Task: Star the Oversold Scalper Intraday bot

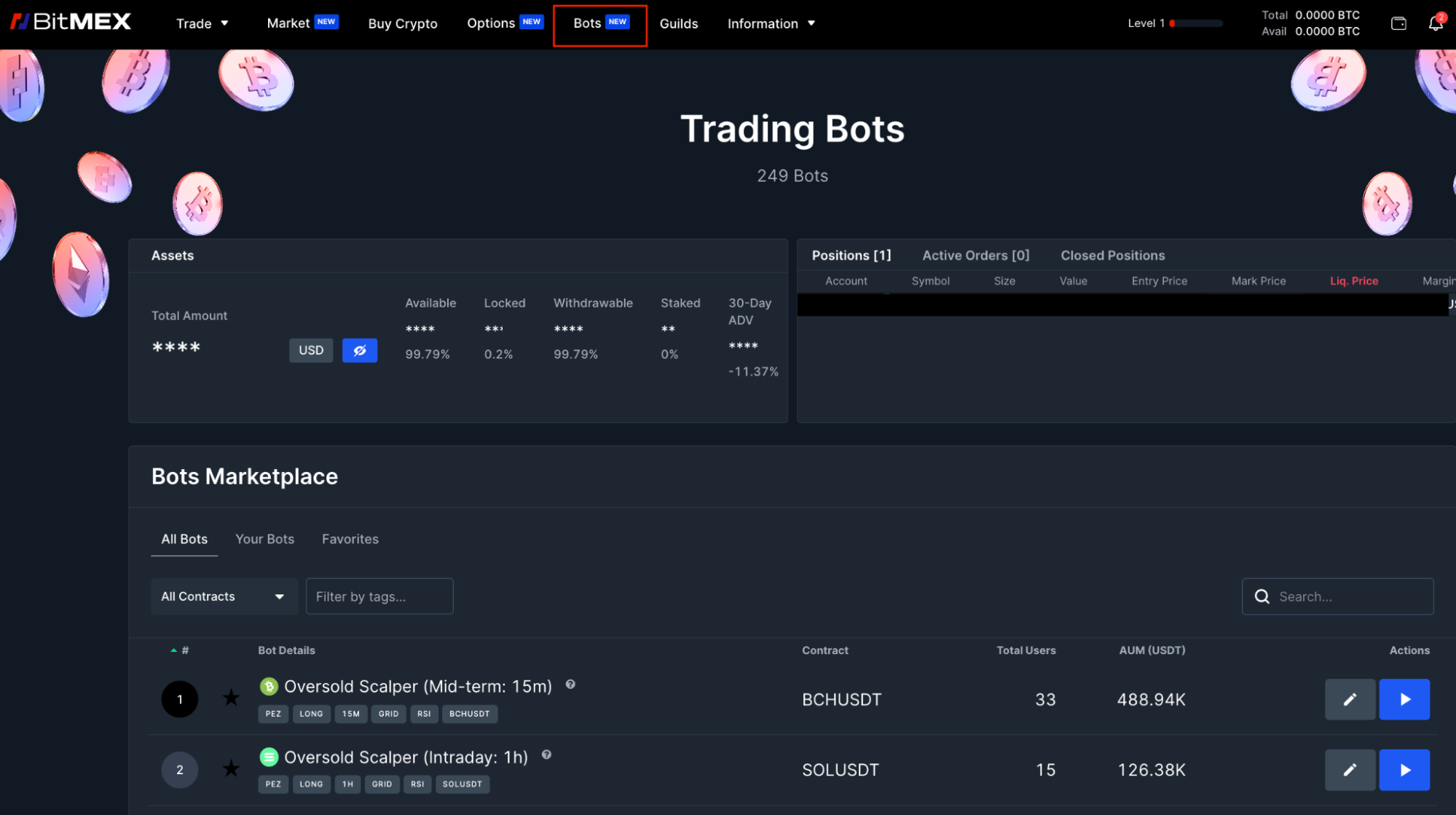Action: (x=231, y=768)
